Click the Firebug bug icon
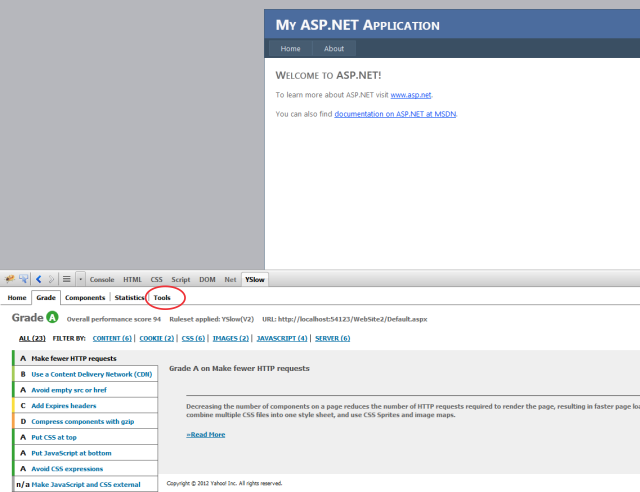Image resolution: width=640 pixels, height=492 pixels. pos(10,279)
